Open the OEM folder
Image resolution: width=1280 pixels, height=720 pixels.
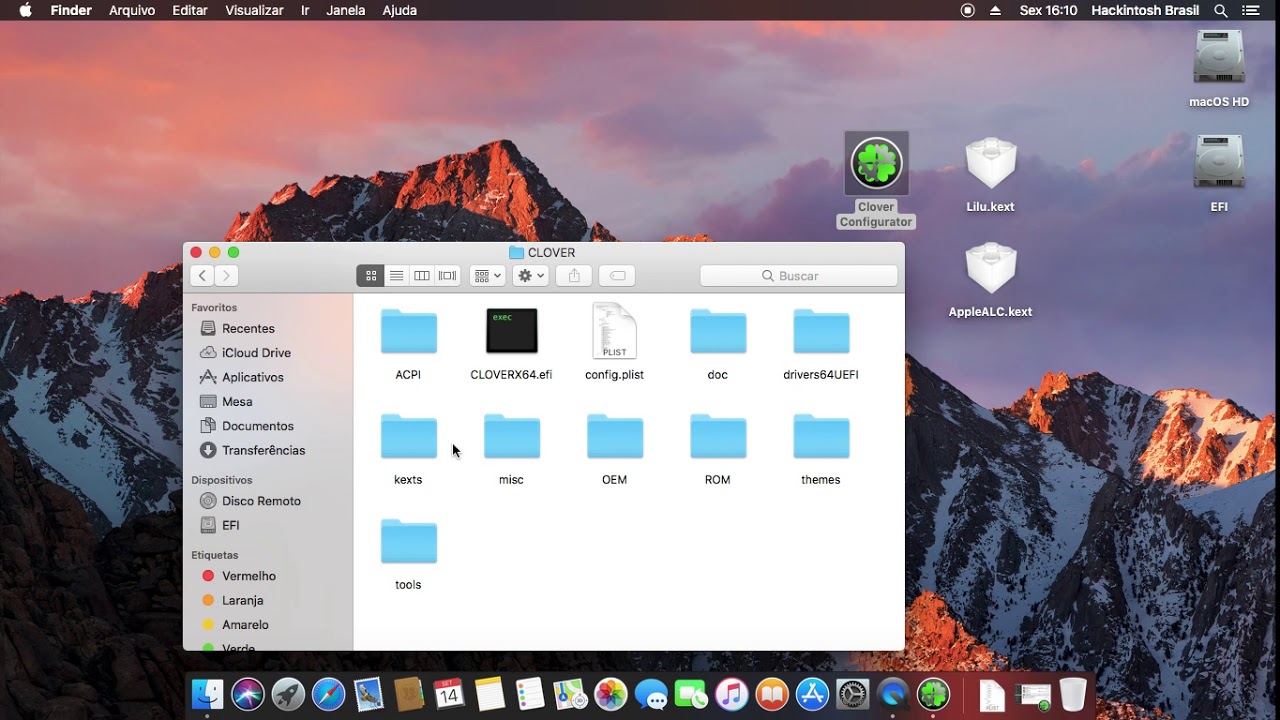[x=614, y=437]
